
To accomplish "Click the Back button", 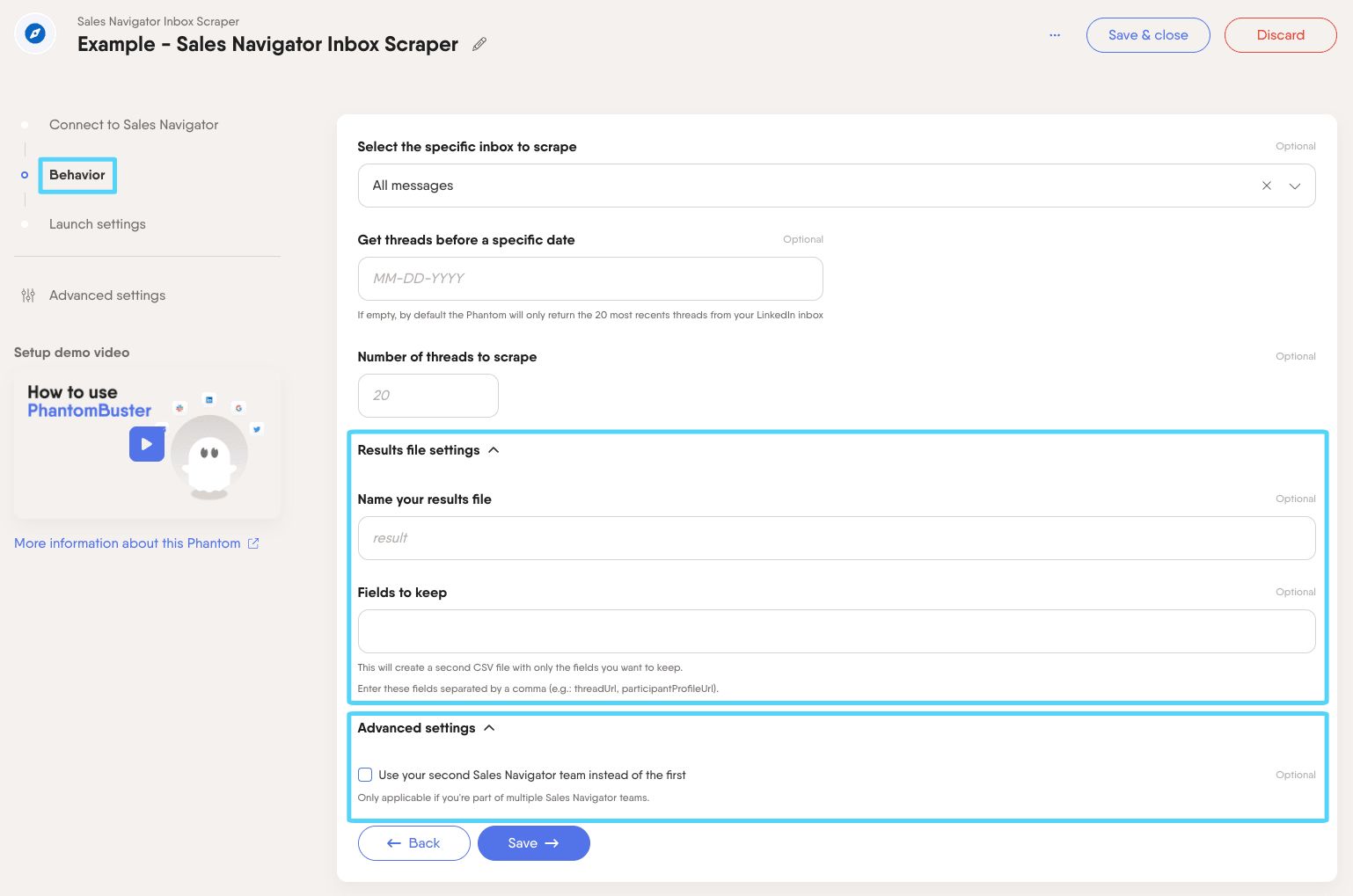I will pos(413,843).
